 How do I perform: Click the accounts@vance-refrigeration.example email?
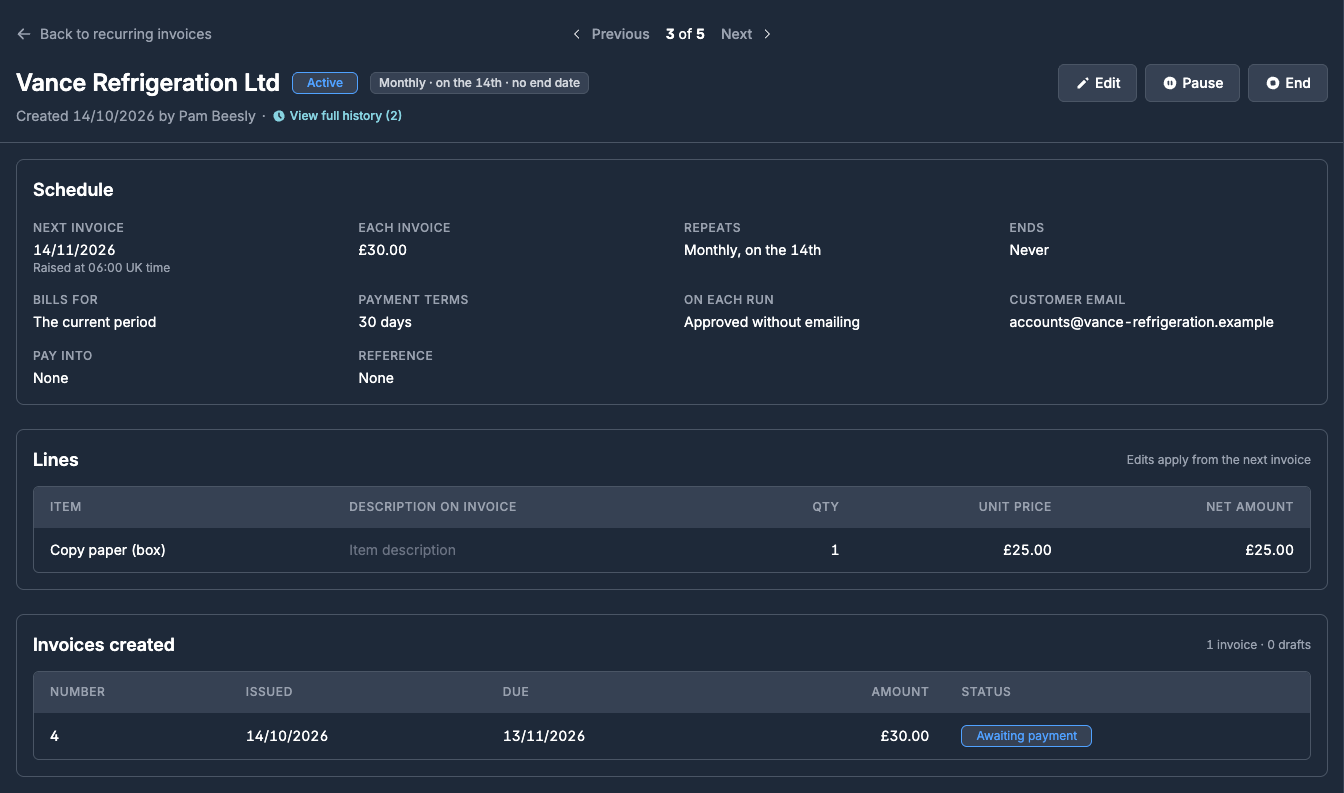pos(1142,322)
